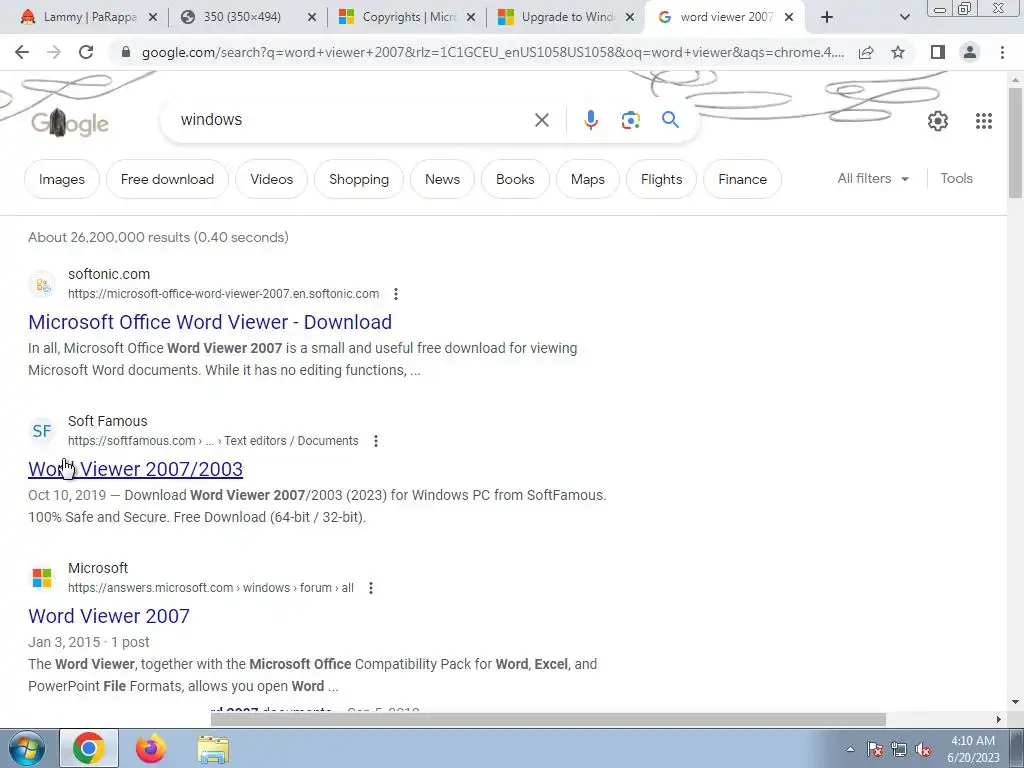Bookmark this page with the star
The image size is (1024, 768).
pos(898,52)
